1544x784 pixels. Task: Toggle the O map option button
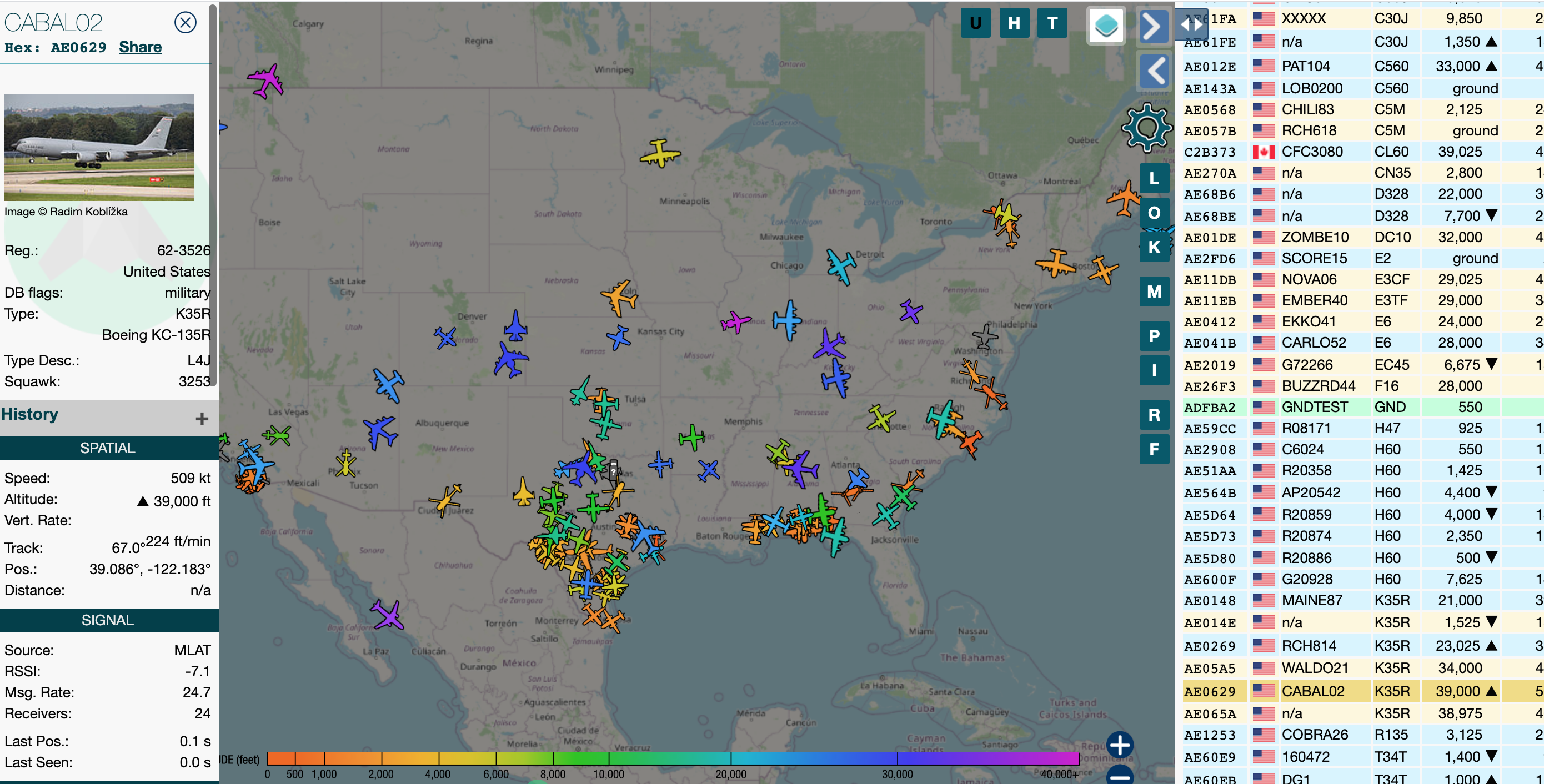(1154, 213)
